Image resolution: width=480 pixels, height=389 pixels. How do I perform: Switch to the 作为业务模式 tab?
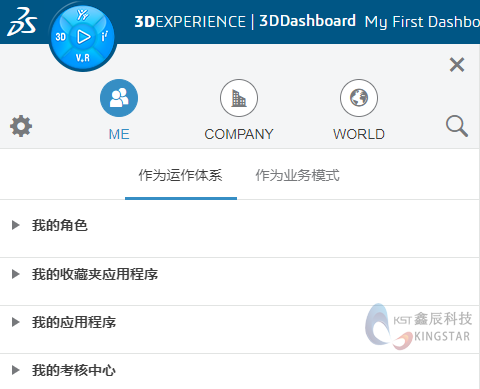[298, 175]
